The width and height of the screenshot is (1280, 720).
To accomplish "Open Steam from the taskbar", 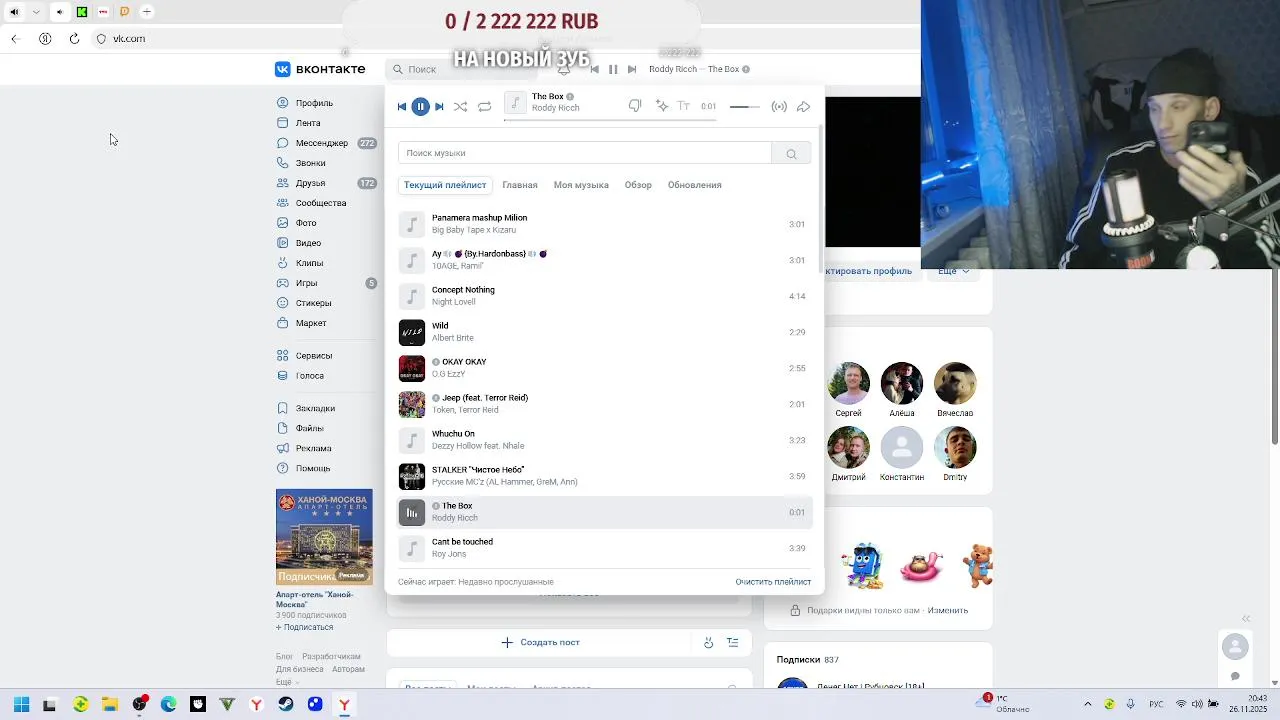I will pos(286,705).
